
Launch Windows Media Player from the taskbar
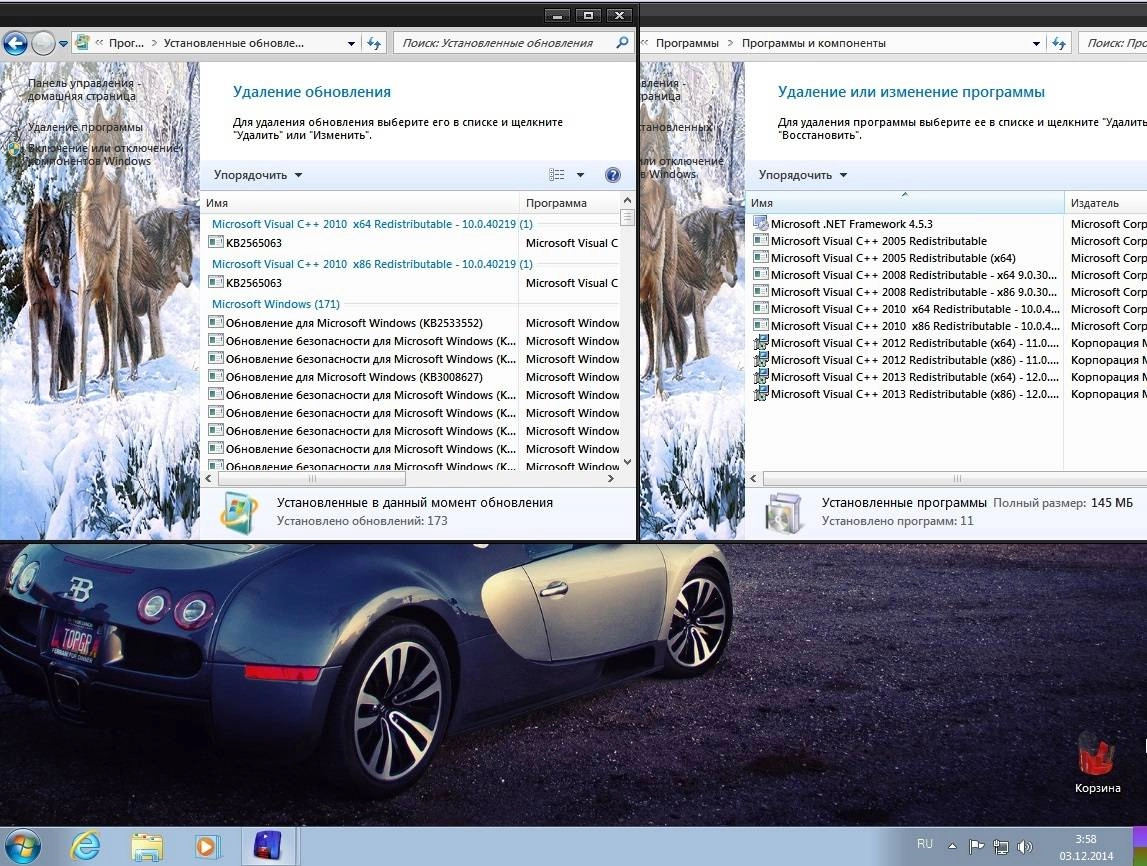[206, 847]
